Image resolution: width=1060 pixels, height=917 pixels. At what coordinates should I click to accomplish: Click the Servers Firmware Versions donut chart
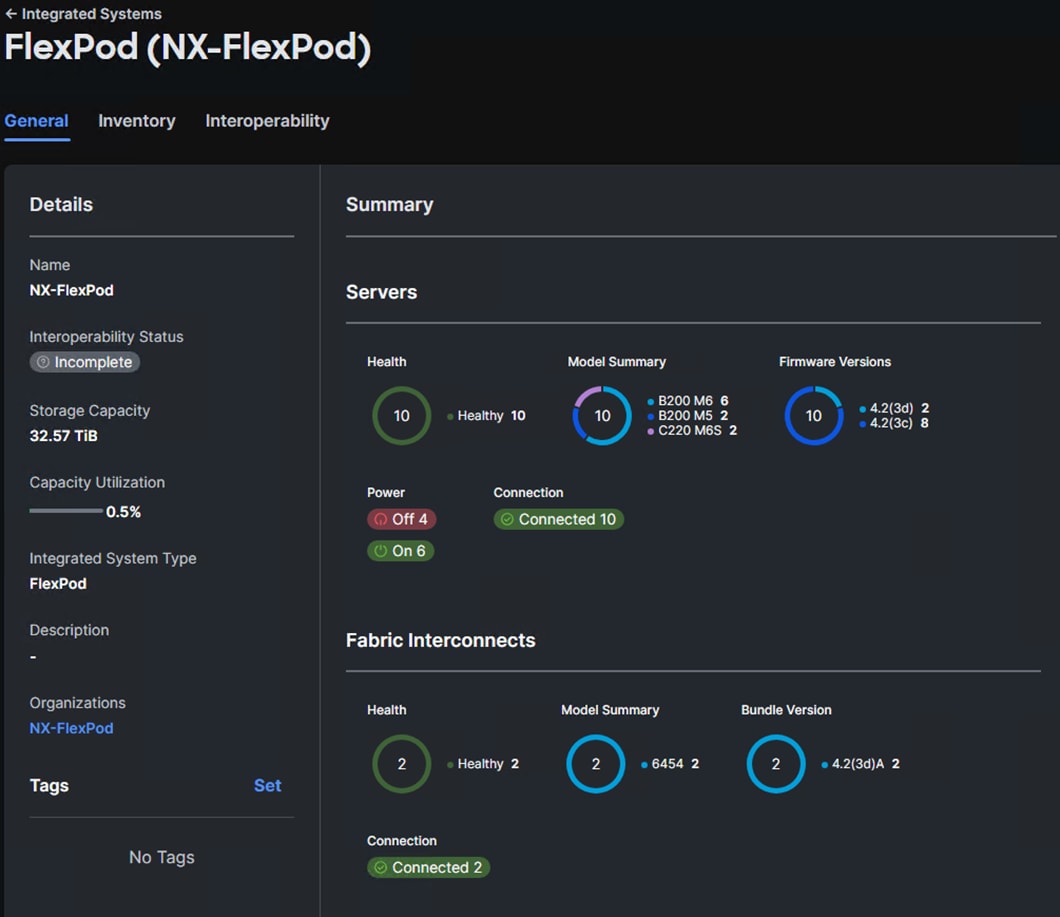coord(813,416)
